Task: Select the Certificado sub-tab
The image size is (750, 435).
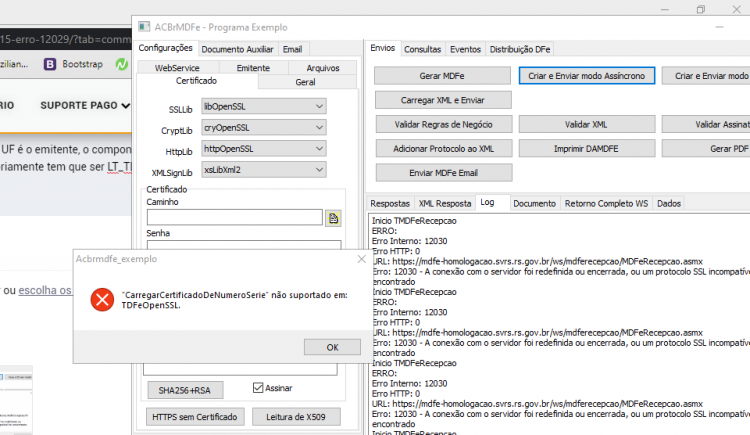Action: (197, 81)
